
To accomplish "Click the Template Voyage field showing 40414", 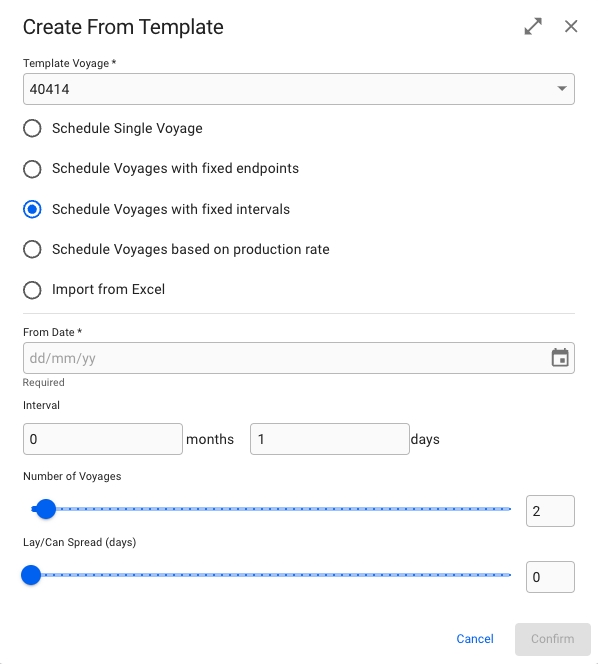I will (299, 89).
